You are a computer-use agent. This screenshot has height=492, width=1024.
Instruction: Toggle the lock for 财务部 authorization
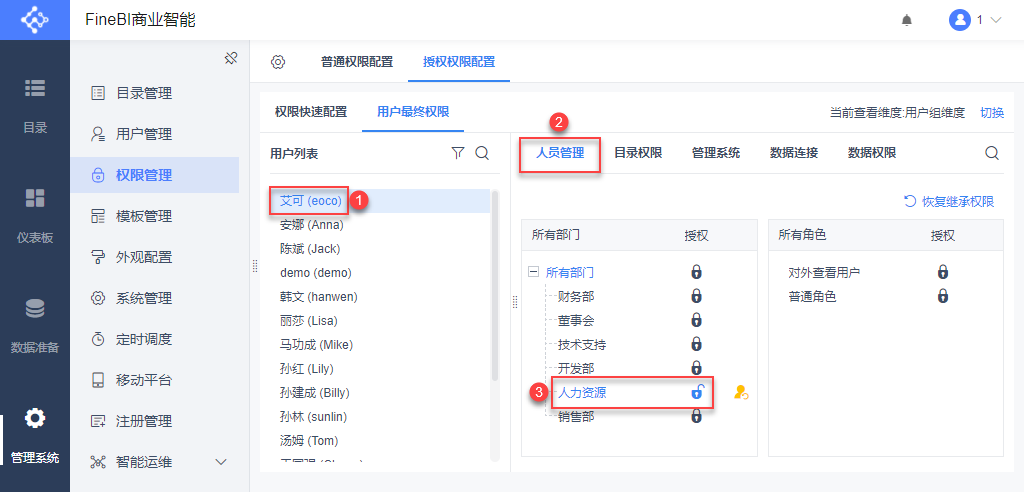pyautogui.click(x=697, y=296)
